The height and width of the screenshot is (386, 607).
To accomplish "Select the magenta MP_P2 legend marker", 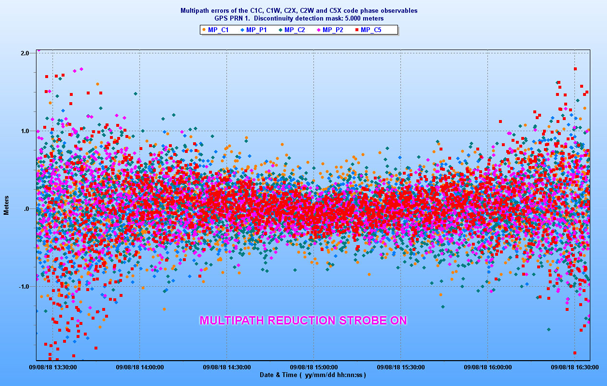I will [x=318, y=30].
